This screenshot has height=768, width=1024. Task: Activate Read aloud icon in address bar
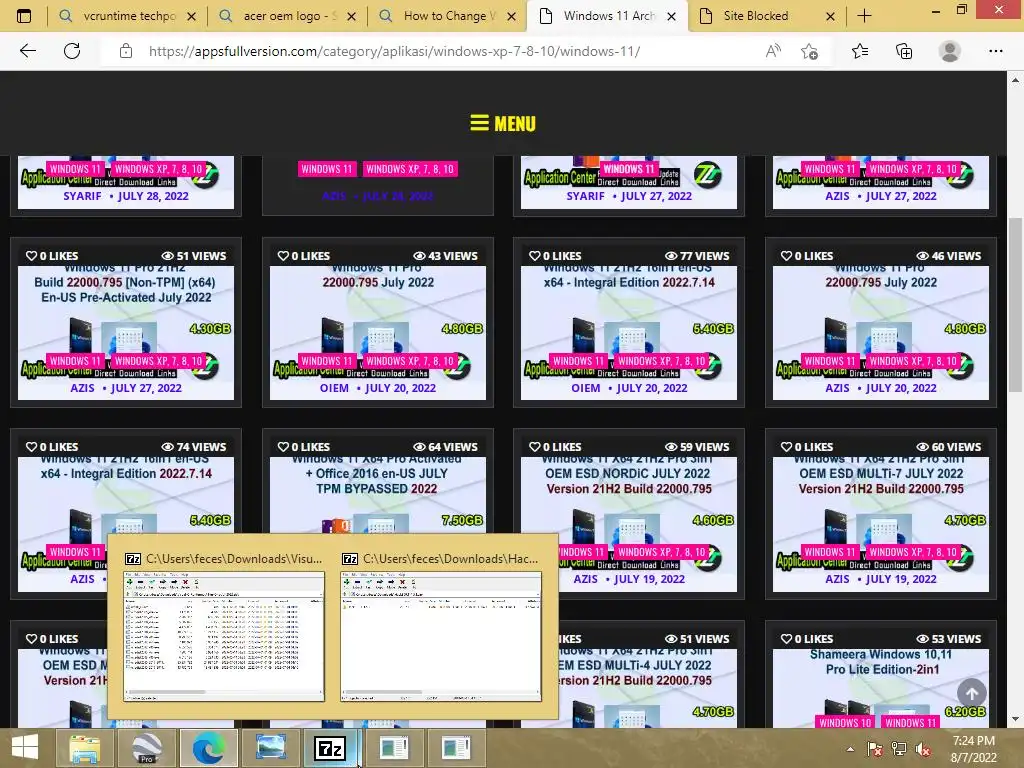(x=773, y=51)
